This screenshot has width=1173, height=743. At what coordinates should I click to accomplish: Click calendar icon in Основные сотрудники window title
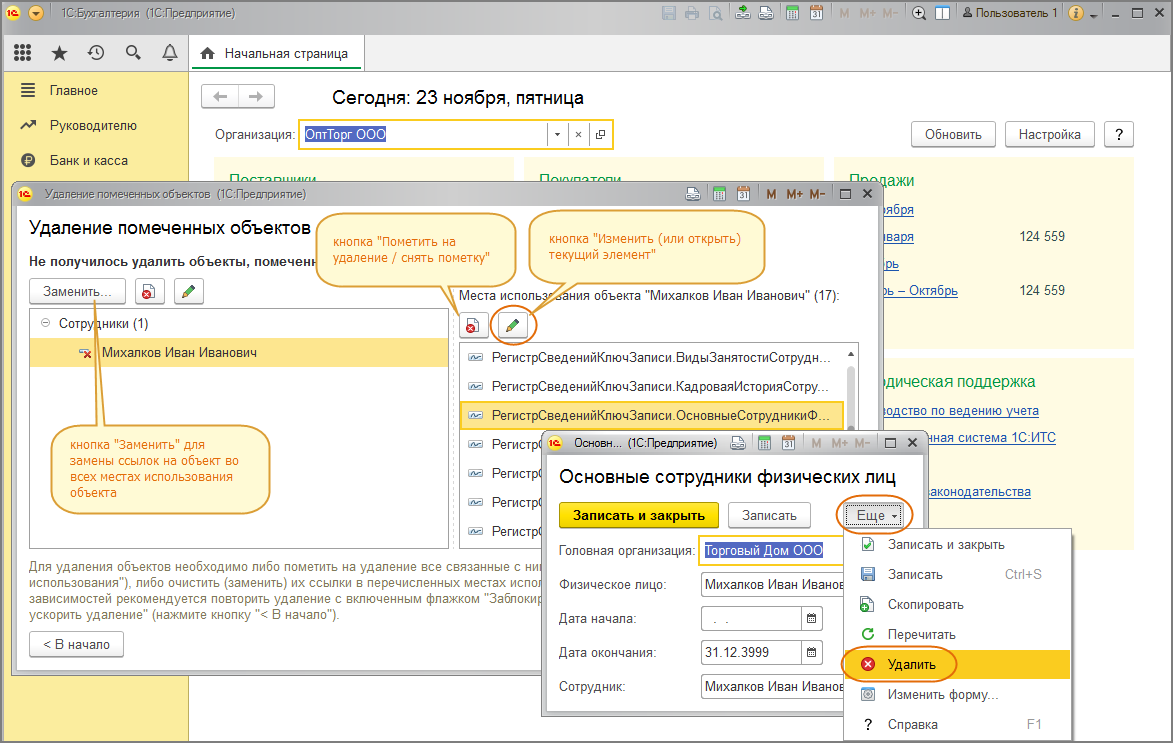(788, 443)
